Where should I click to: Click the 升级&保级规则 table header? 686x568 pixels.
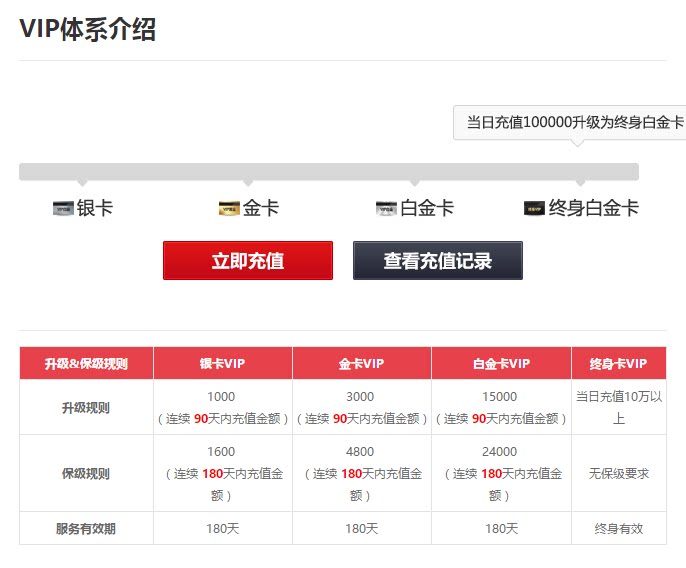pyautogui.click(x=86, y=363)
